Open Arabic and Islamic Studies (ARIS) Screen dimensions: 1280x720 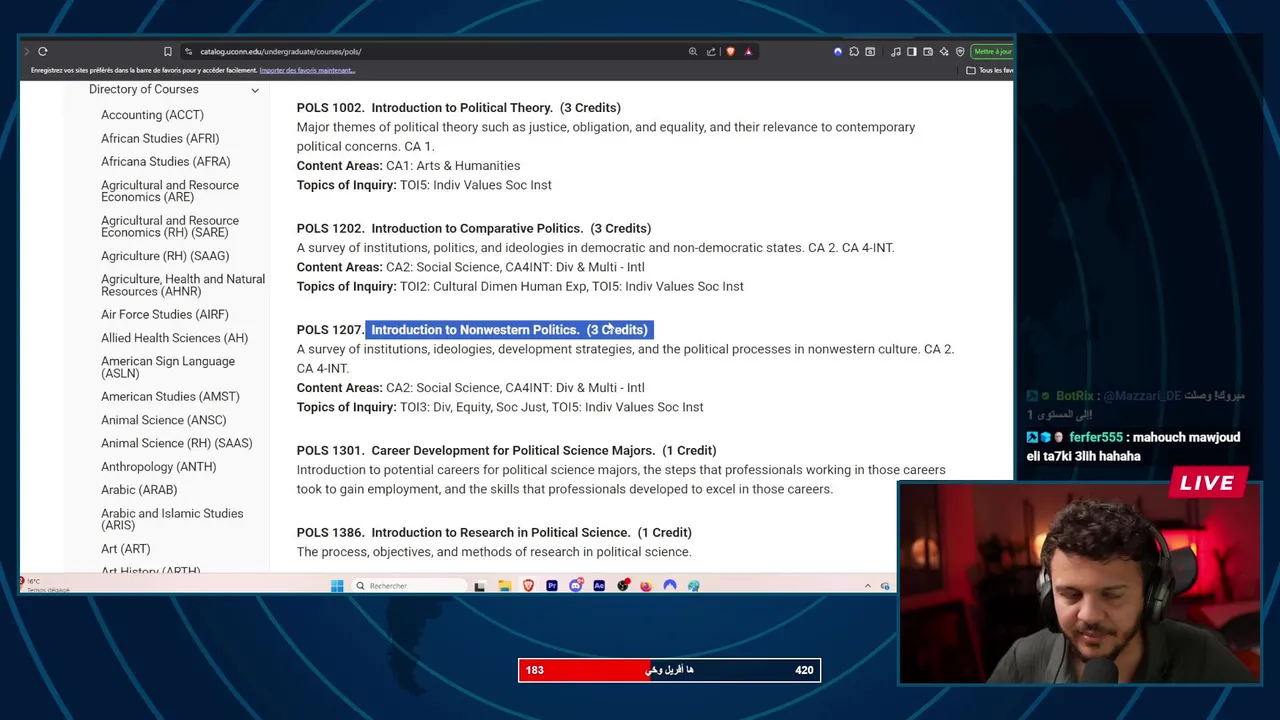[172, 519]
